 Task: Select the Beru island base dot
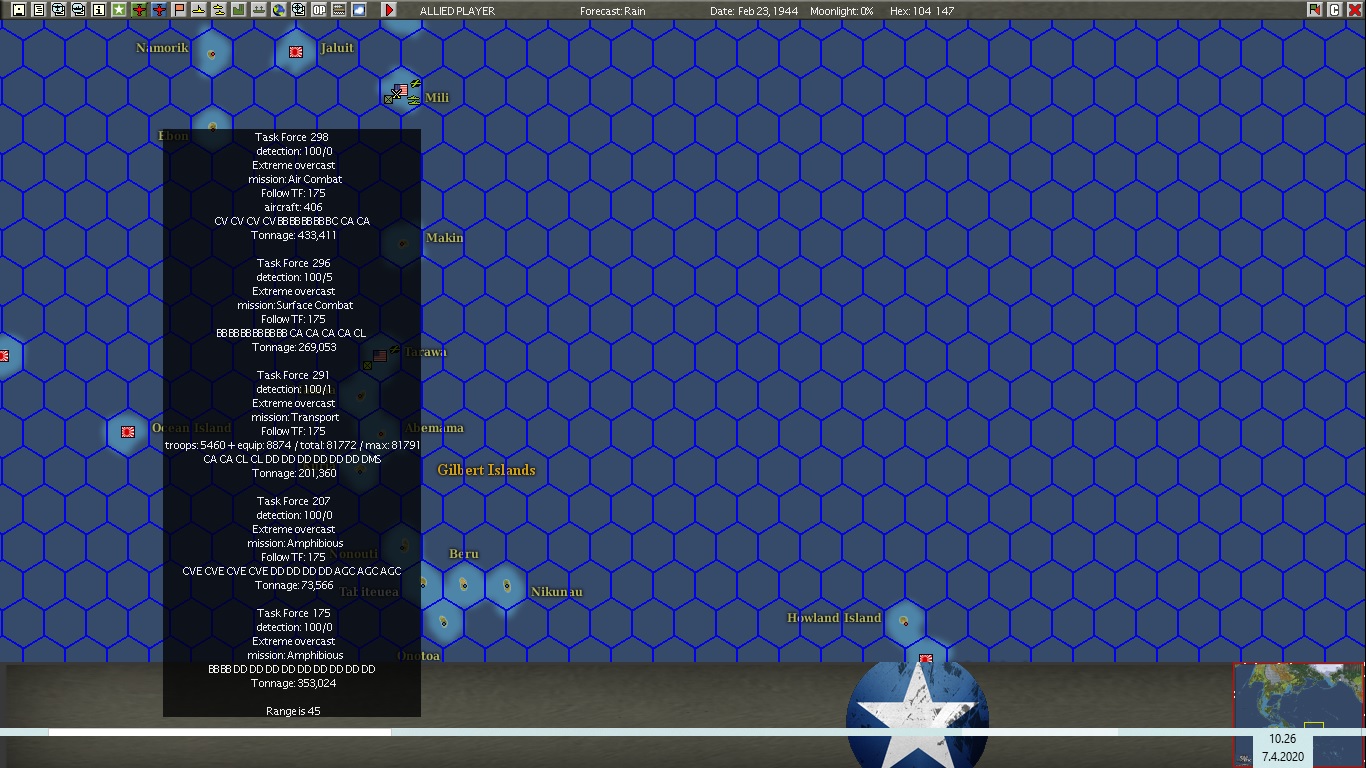(464, 584)
